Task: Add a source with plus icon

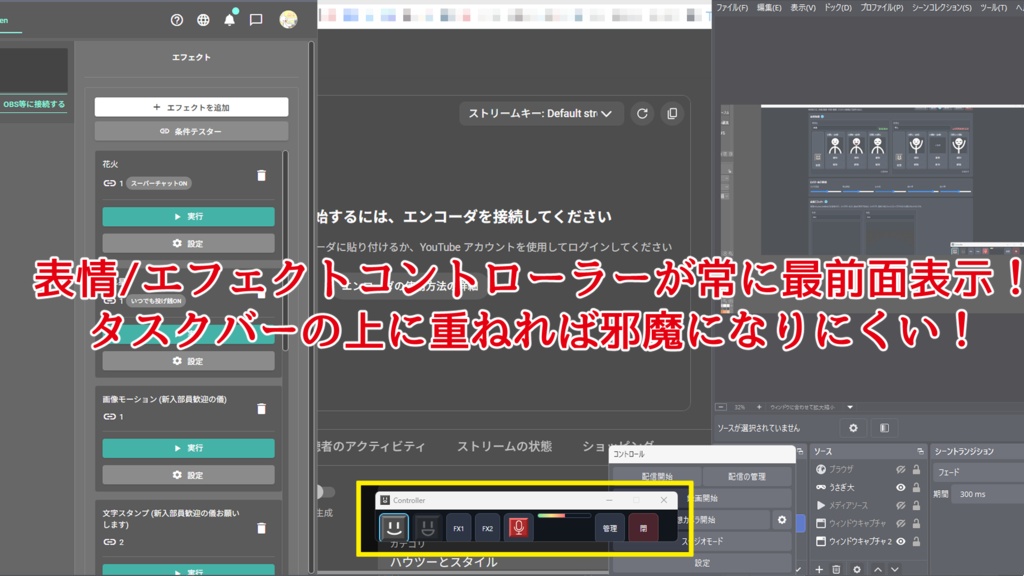Action: pos(819,569)
